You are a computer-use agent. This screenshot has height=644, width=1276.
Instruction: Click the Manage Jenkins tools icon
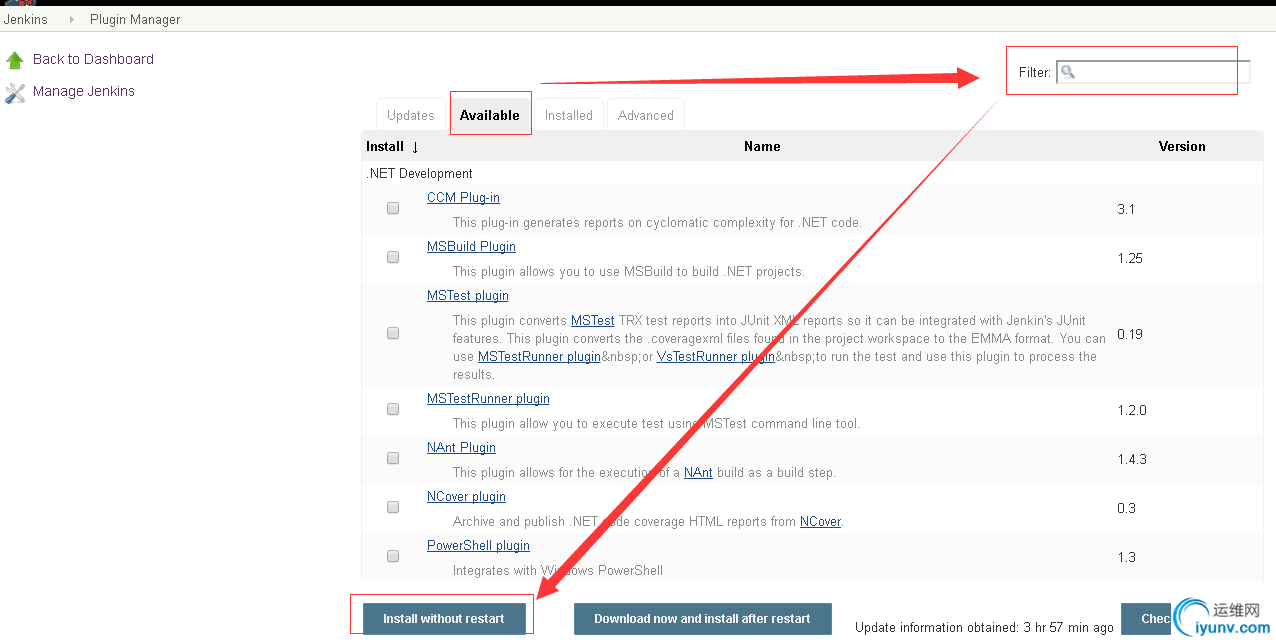pos(14,92)
